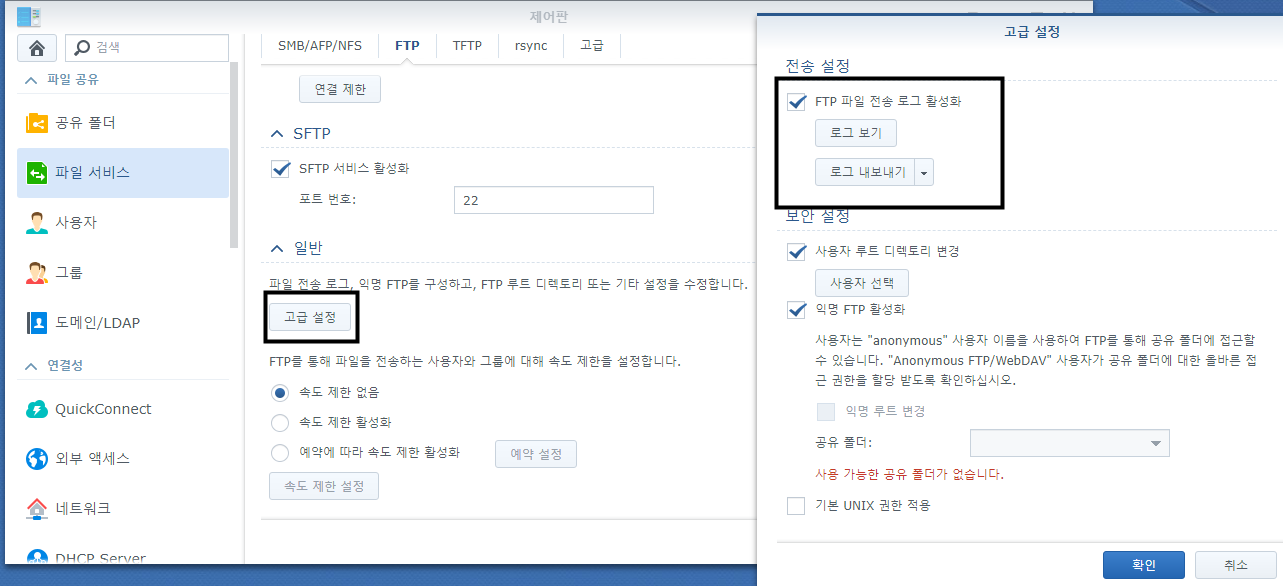
Task: Open the Group (그룹) icon
Action: [x=37, y=272]
